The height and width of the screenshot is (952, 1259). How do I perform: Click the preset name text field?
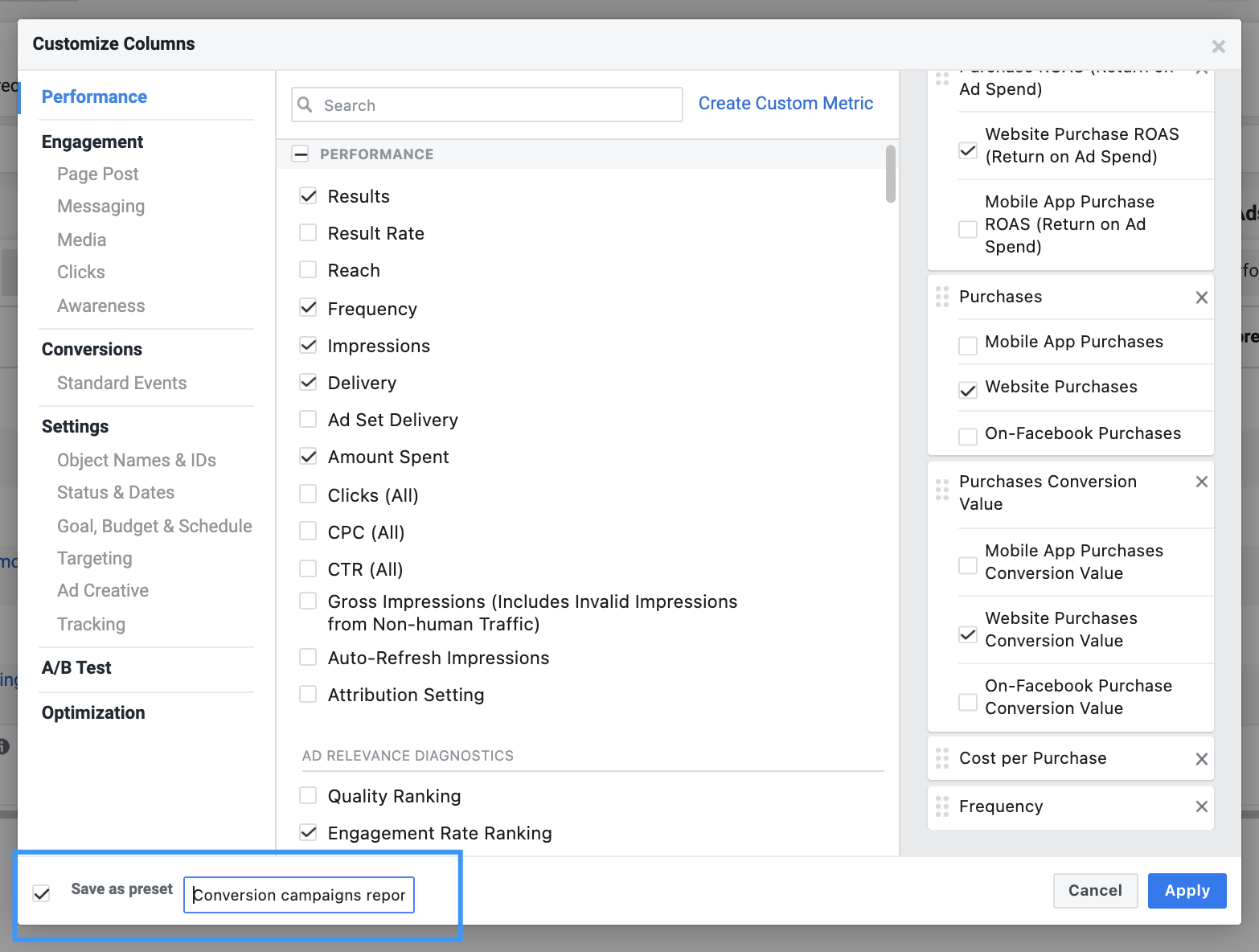[x=299, y=895]
